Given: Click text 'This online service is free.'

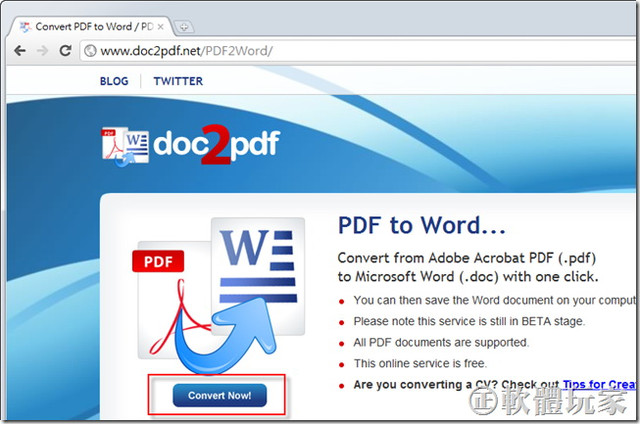Looking at the screenshot, I should pos(420,363).
